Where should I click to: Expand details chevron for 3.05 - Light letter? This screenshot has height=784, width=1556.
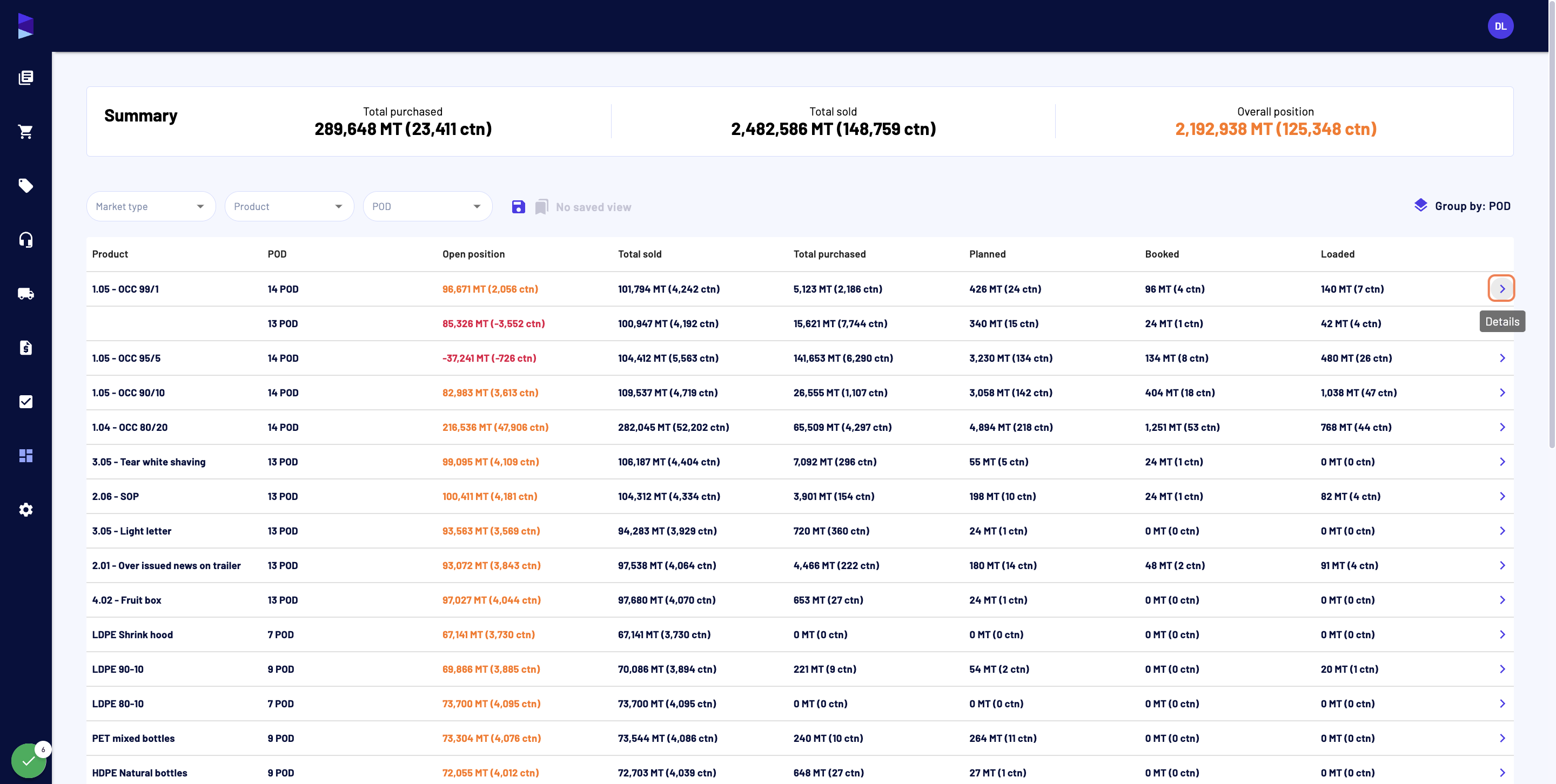click(1501, 531)
